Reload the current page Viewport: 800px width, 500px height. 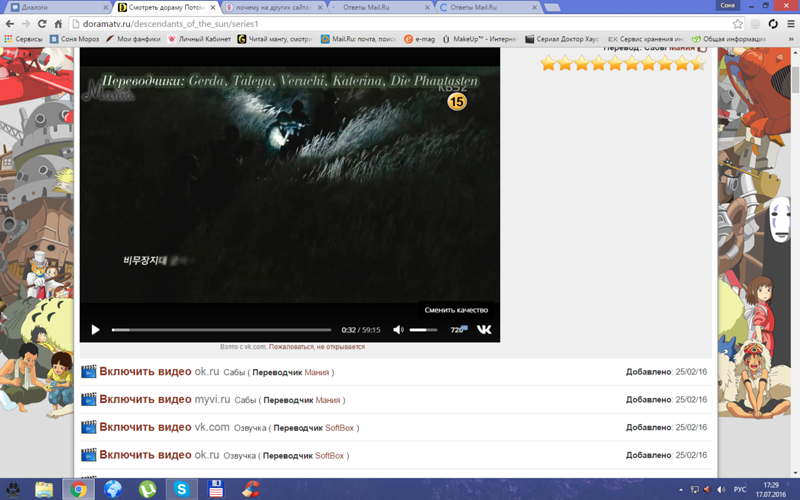click(x=42, y=24)
